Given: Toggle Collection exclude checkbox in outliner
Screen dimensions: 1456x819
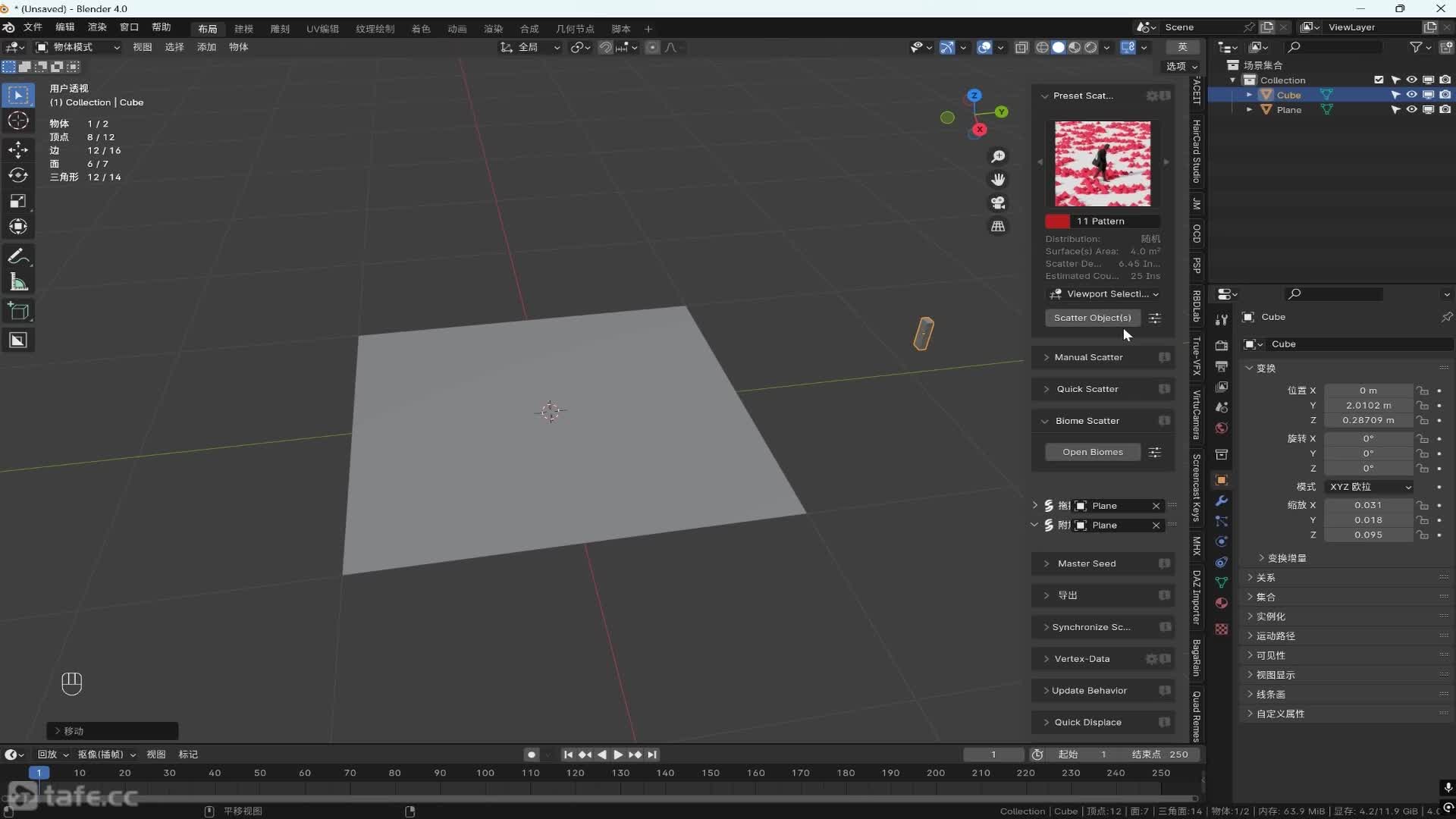Looking at the screenshot, I should coord(1379,80).
